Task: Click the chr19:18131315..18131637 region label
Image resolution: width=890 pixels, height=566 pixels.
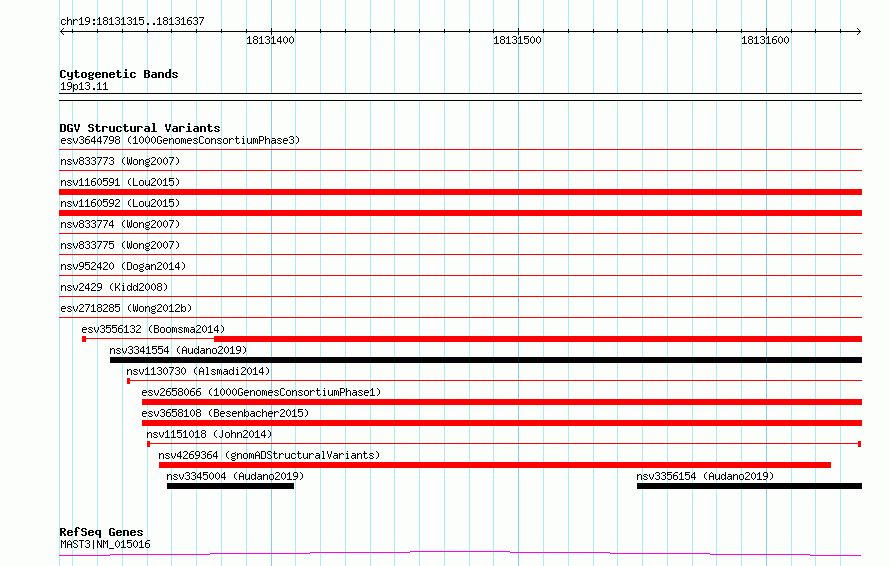Action: pos(132,21)
